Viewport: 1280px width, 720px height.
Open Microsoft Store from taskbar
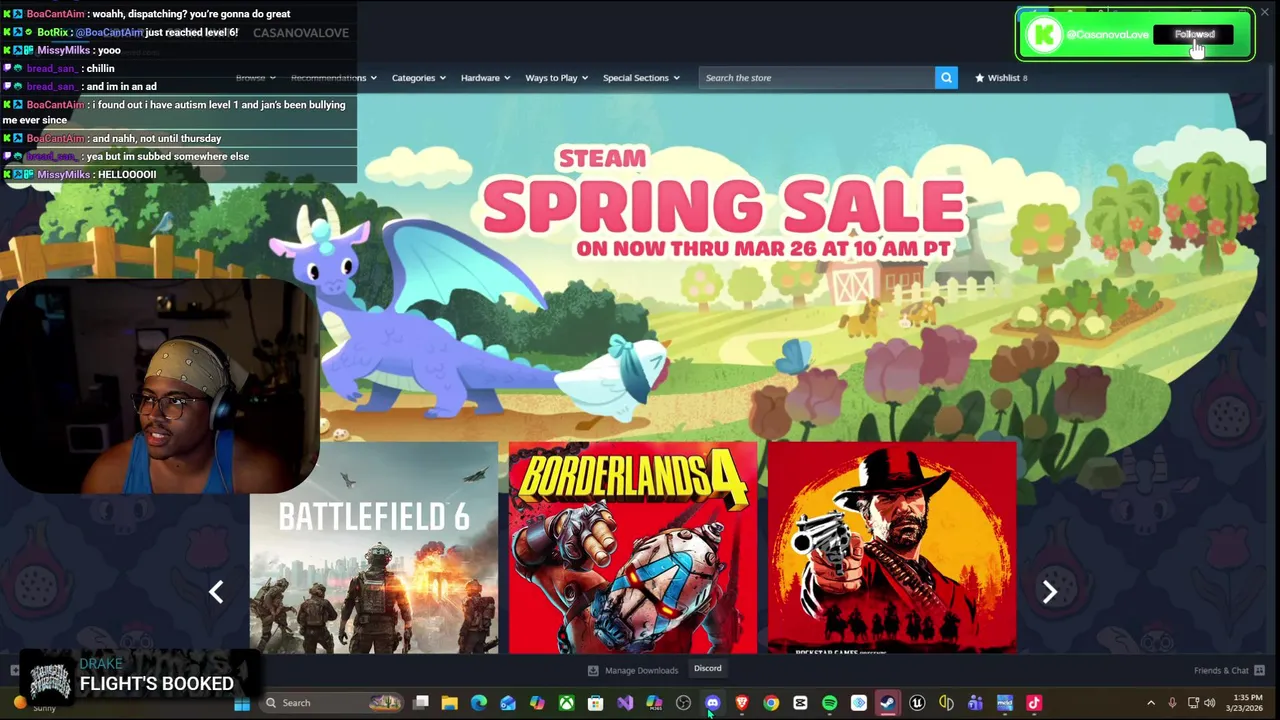595,703
